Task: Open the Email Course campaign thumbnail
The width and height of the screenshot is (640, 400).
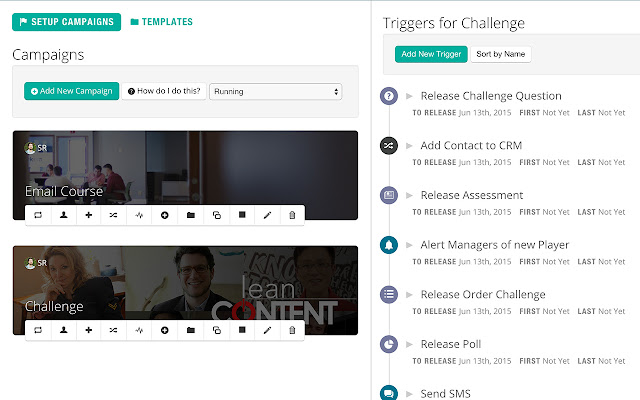Action: (x=185, y=175)
